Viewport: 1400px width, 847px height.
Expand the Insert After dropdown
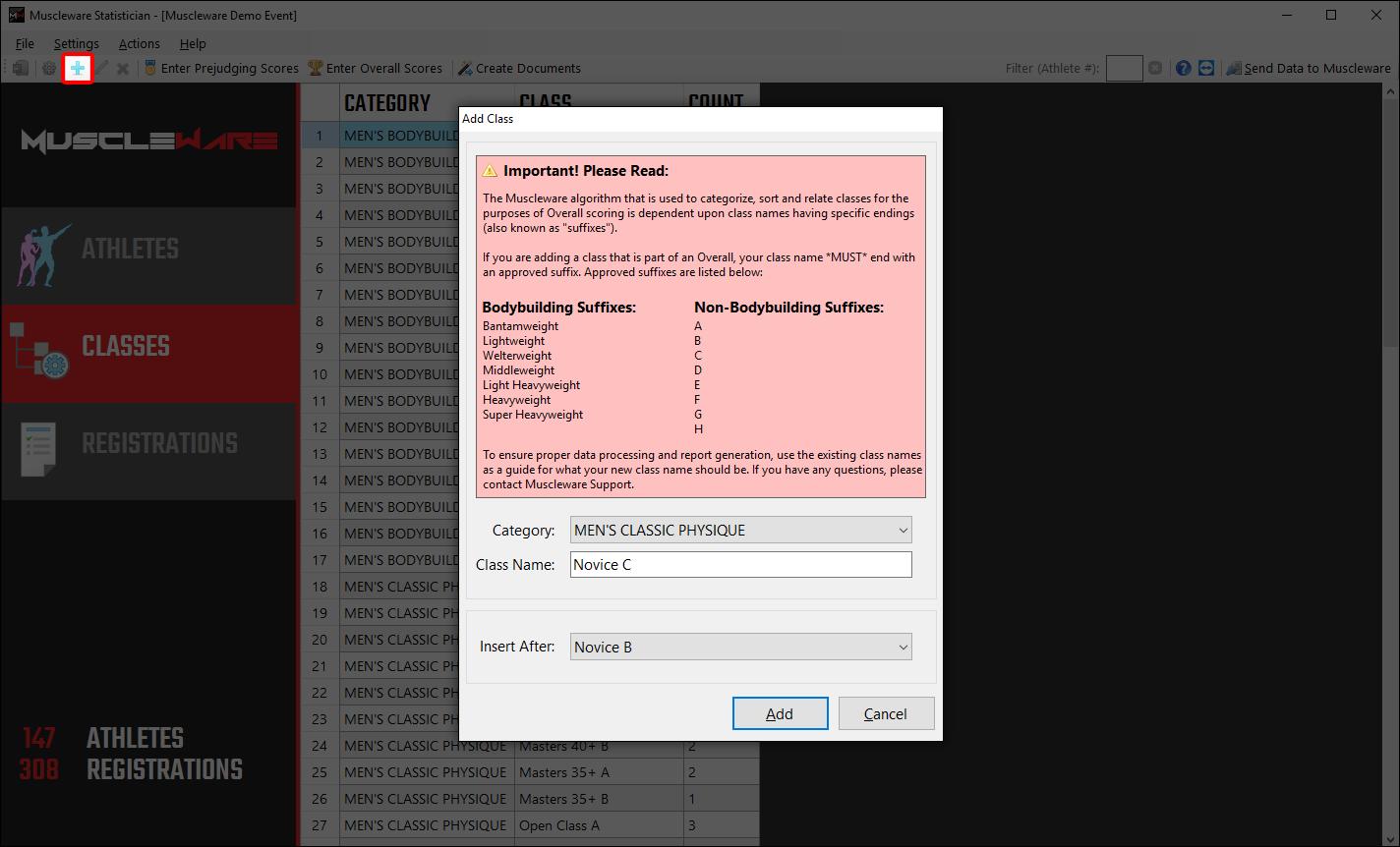pos(740,648)
